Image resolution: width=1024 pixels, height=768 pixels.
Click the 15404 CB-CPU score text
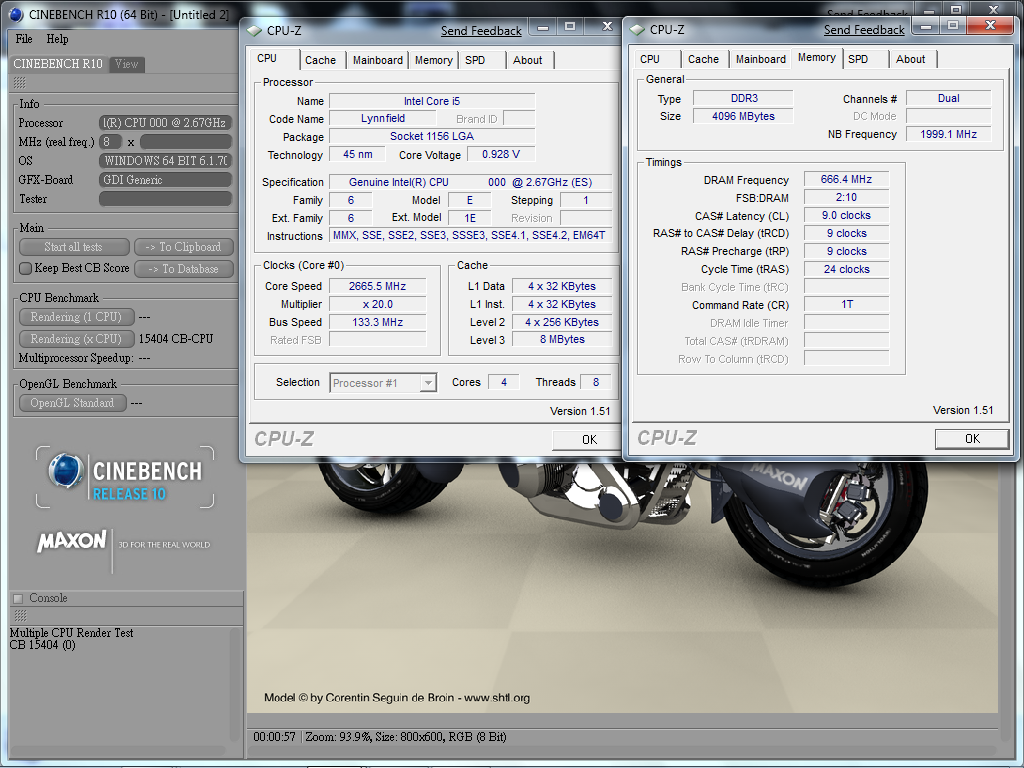click(x=176, y=339)
